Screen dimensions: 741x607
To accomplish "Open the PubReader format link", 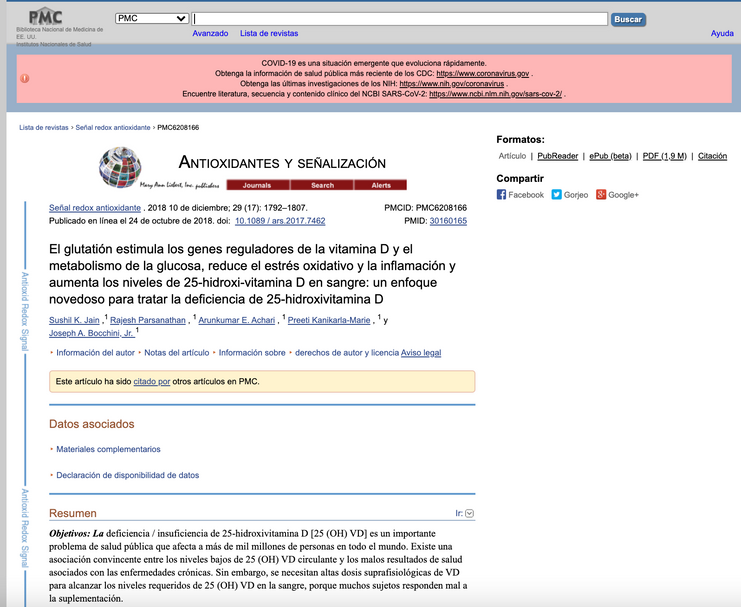I will coord(557,156).
